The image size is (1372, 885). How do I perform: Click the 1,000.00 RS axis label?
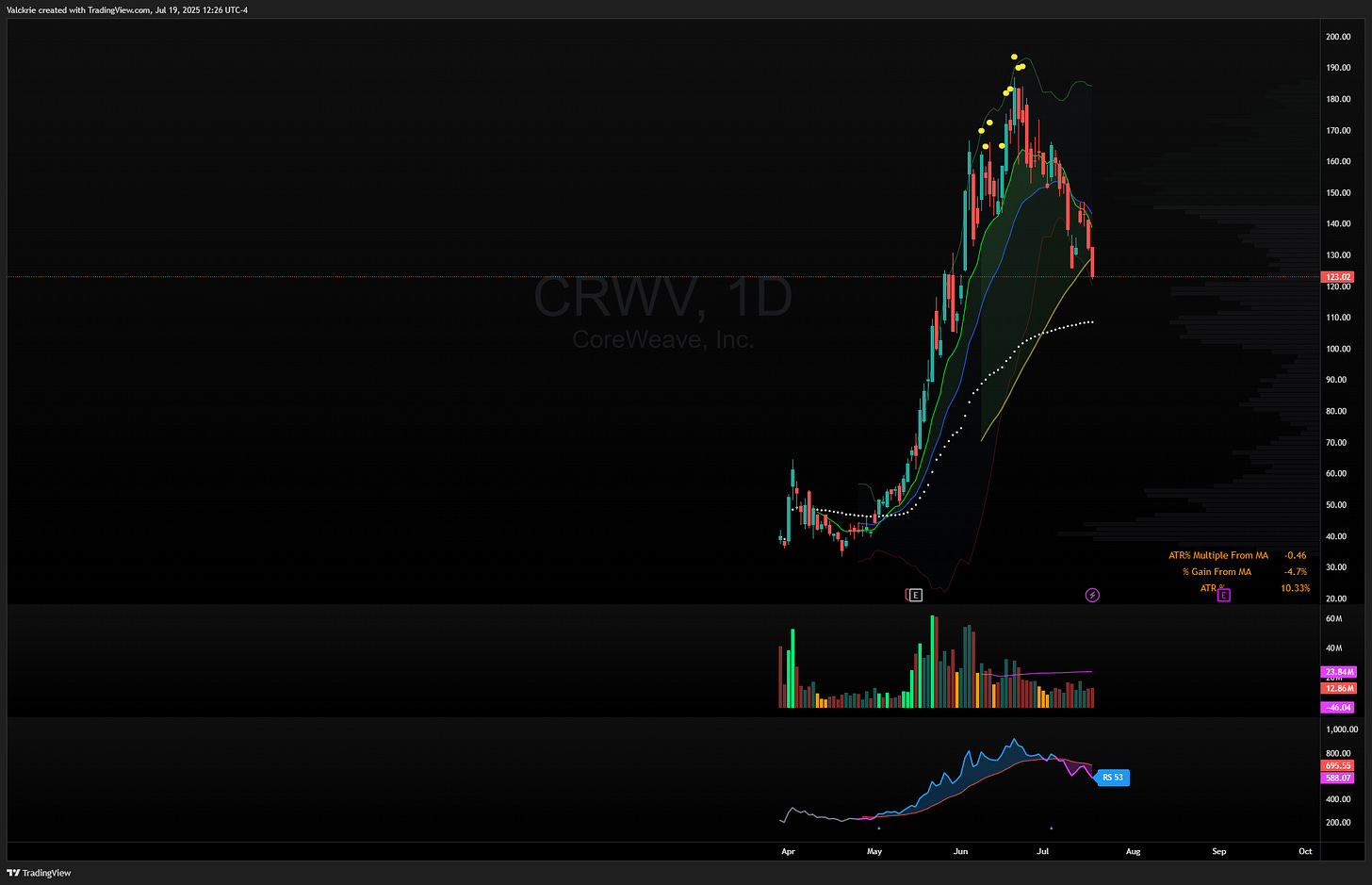click(x=1341, y=729)
